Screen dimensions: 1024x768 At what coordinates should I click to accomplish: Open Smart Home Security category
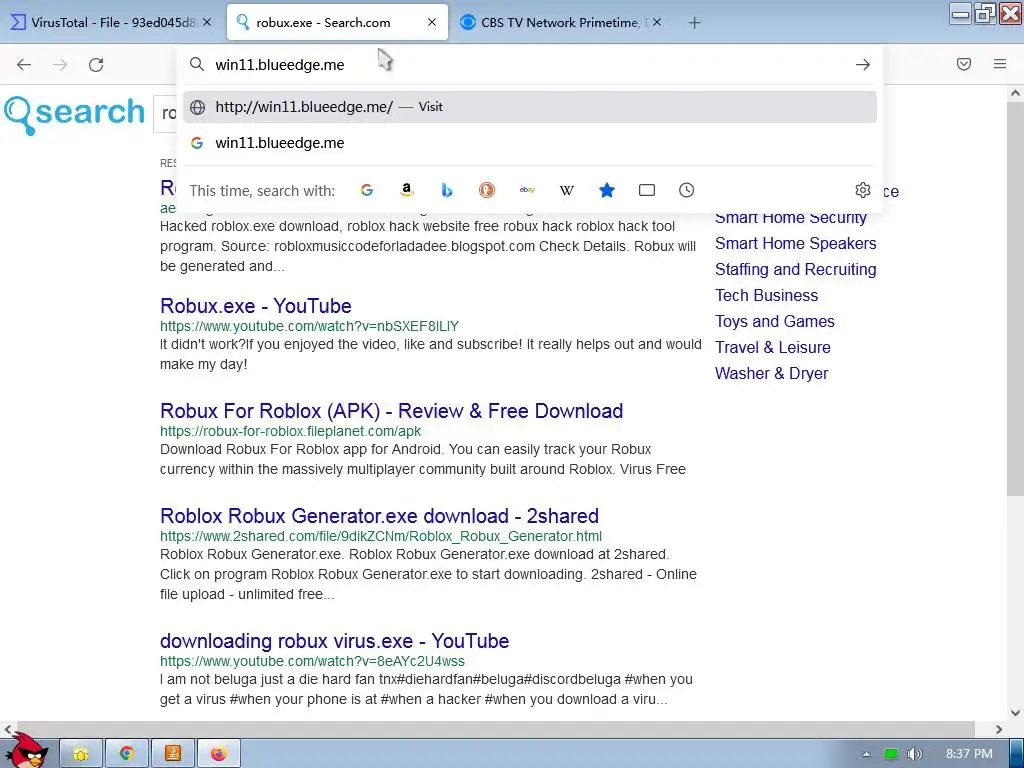[791, 218]
